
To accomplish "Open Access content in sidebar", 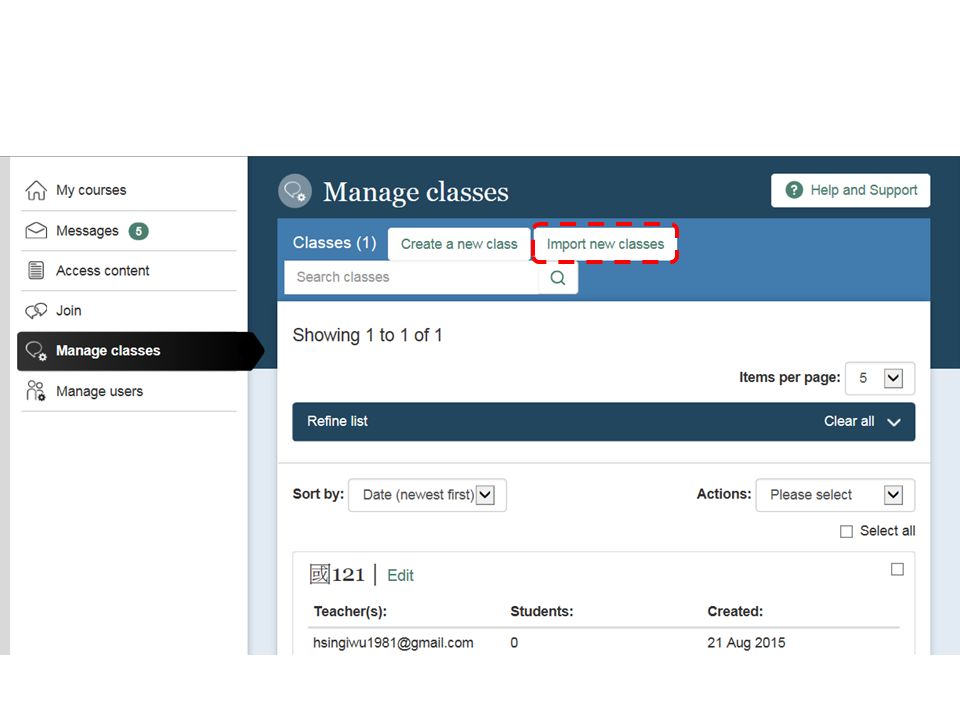I will coord(103,271).
